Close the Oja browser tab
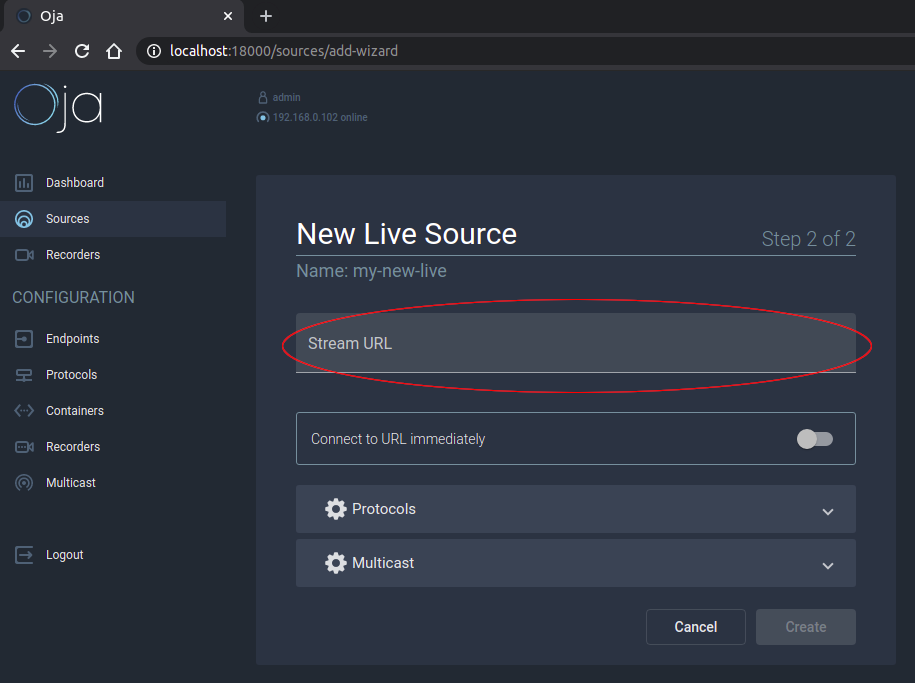Viewport: 915px width, 683px height. point(228,16)
